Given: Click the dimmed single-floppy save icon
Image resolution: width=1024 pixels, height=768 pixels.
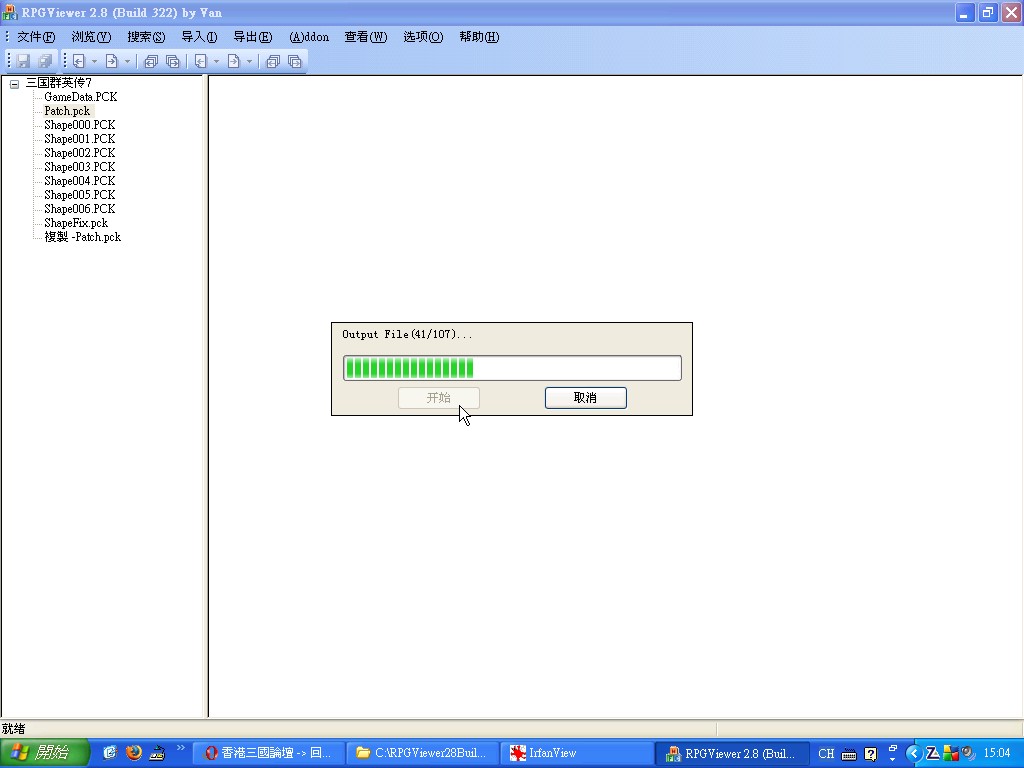Looking at the screenshot, I should (x=24, y=61).
